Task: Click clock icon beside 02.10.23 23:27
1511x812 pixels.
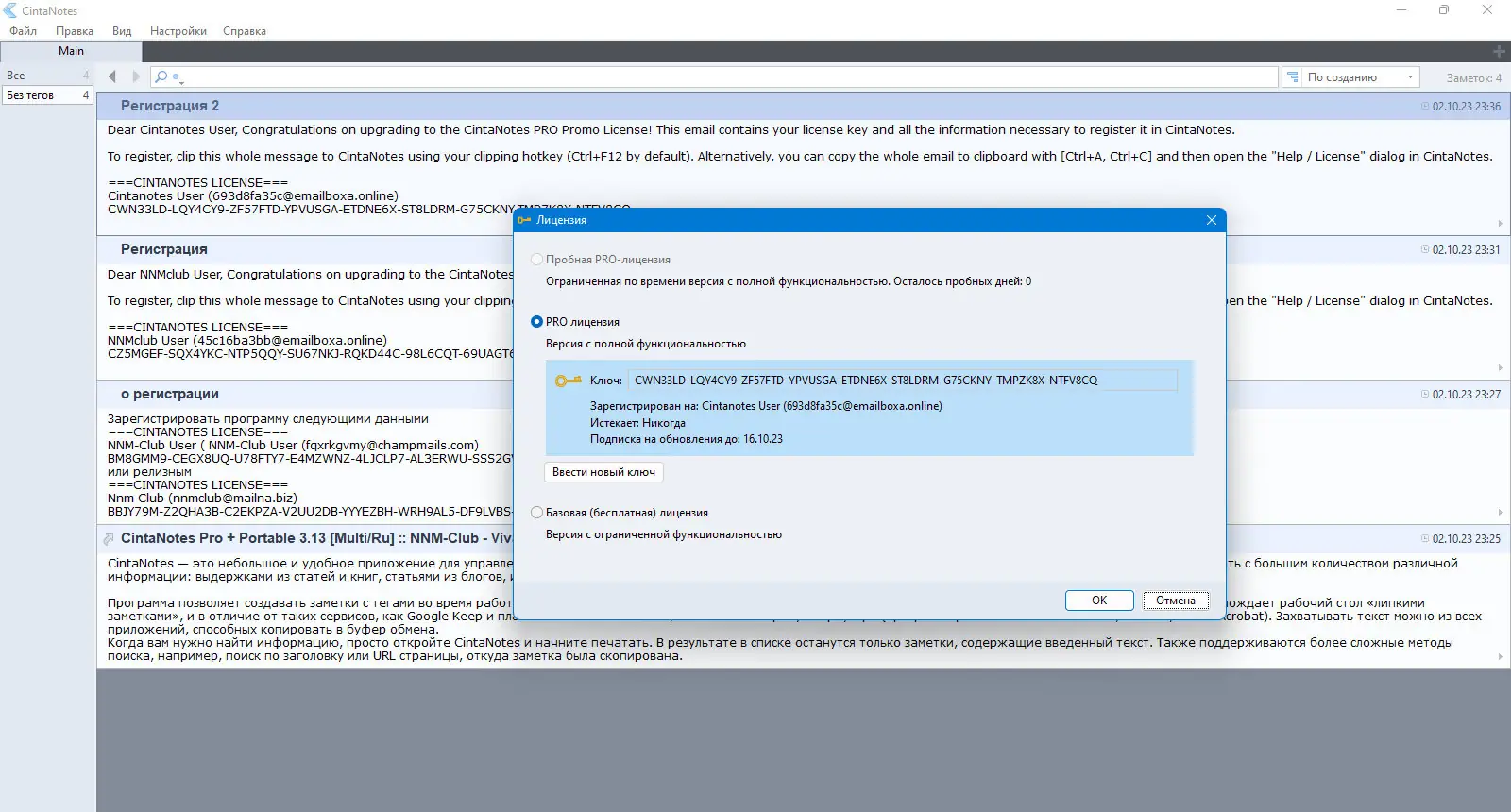Action: (1425, 395)
